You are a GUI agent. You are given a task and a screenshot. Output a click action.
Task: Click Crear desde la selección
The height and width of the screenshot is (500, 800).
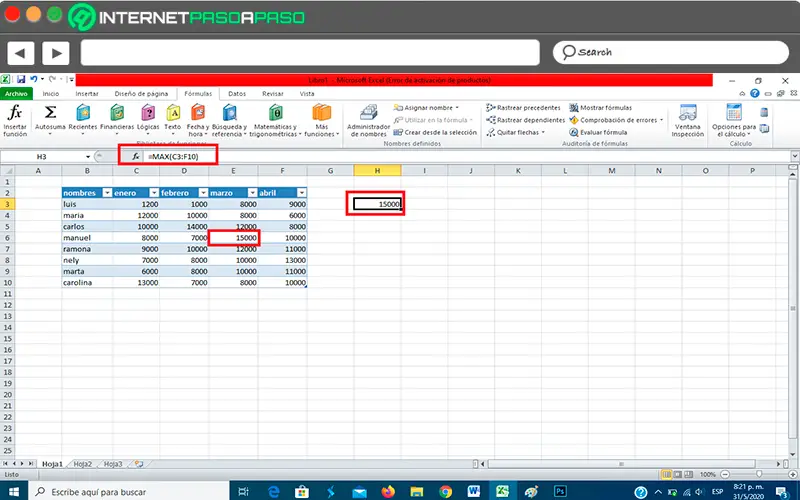point(435,132)
